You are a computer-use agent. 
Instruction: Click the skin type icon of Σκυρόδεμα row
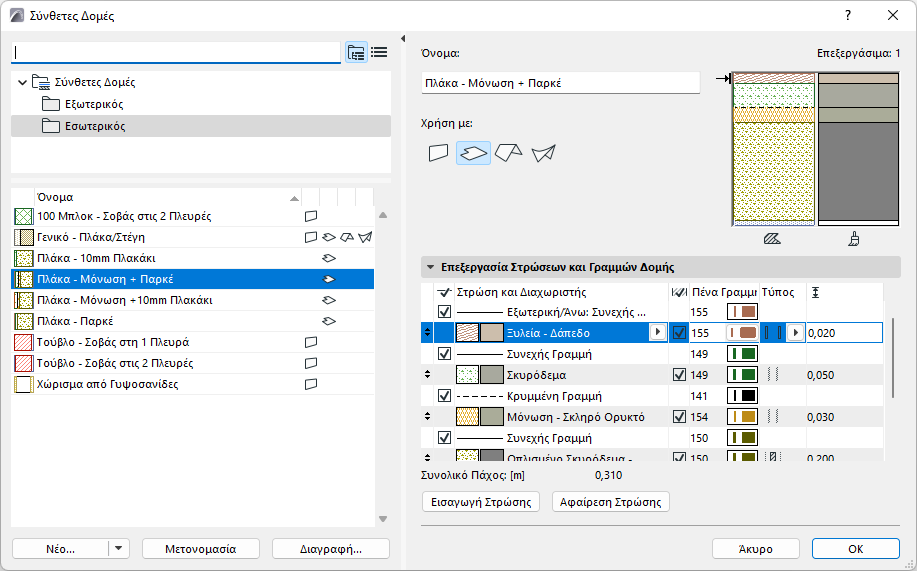point(773,375)
